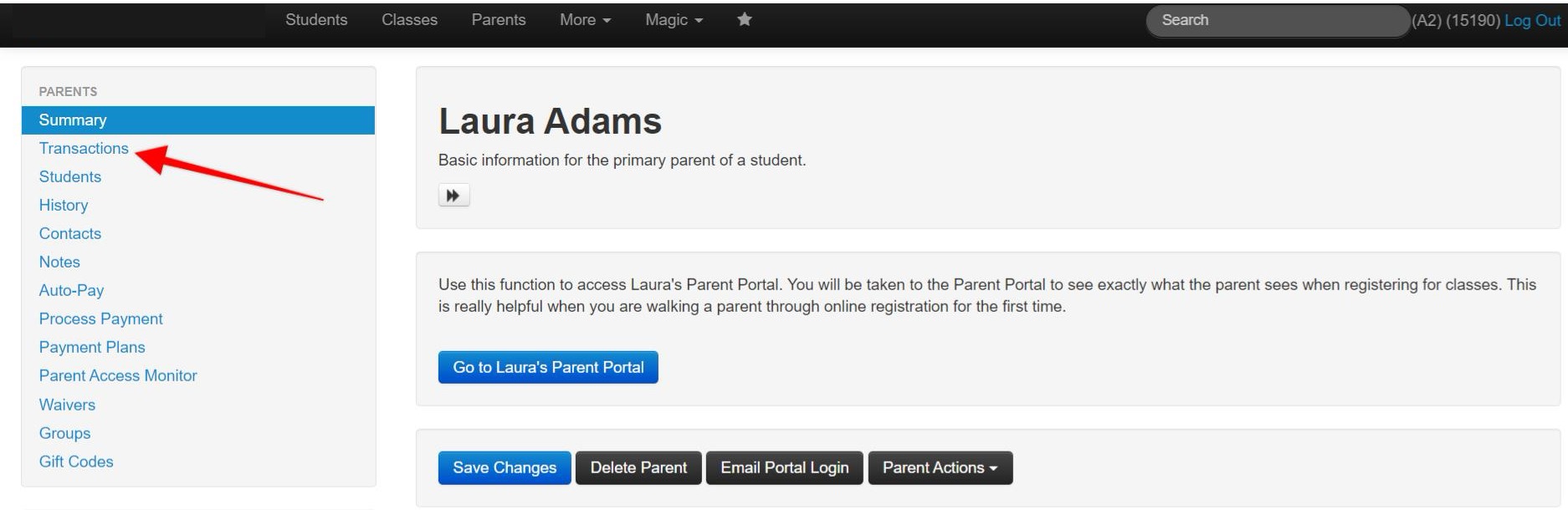Focus the Search input field

point(1278,20)
